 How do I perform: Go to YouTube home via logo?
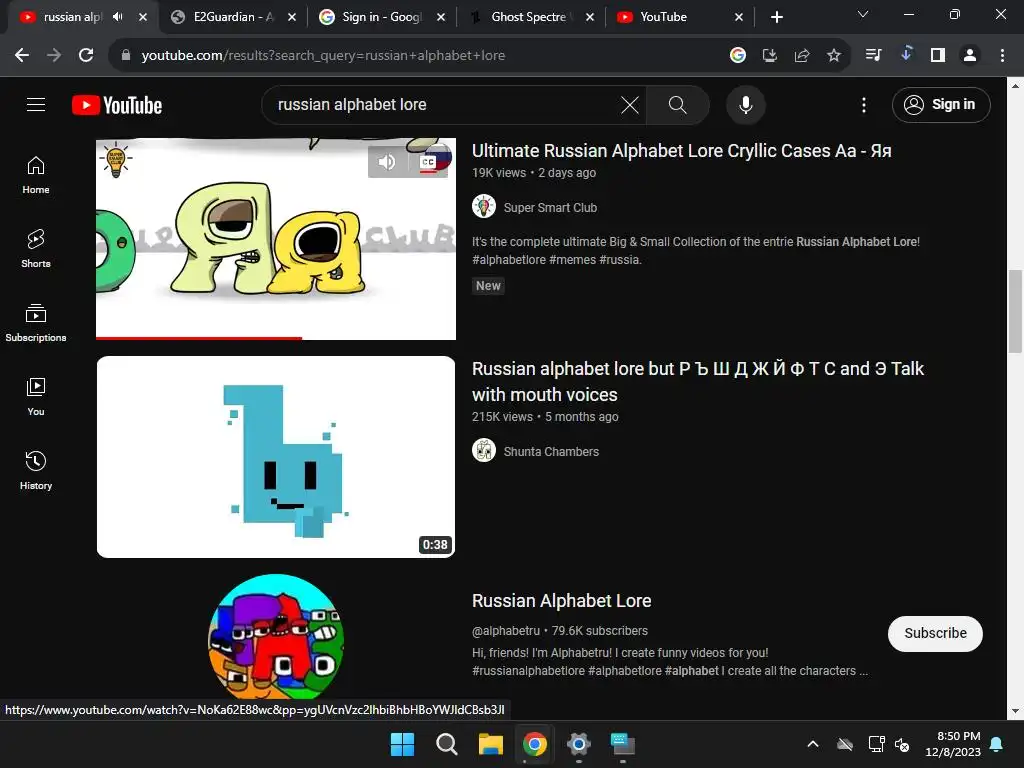tap(117, 105)
